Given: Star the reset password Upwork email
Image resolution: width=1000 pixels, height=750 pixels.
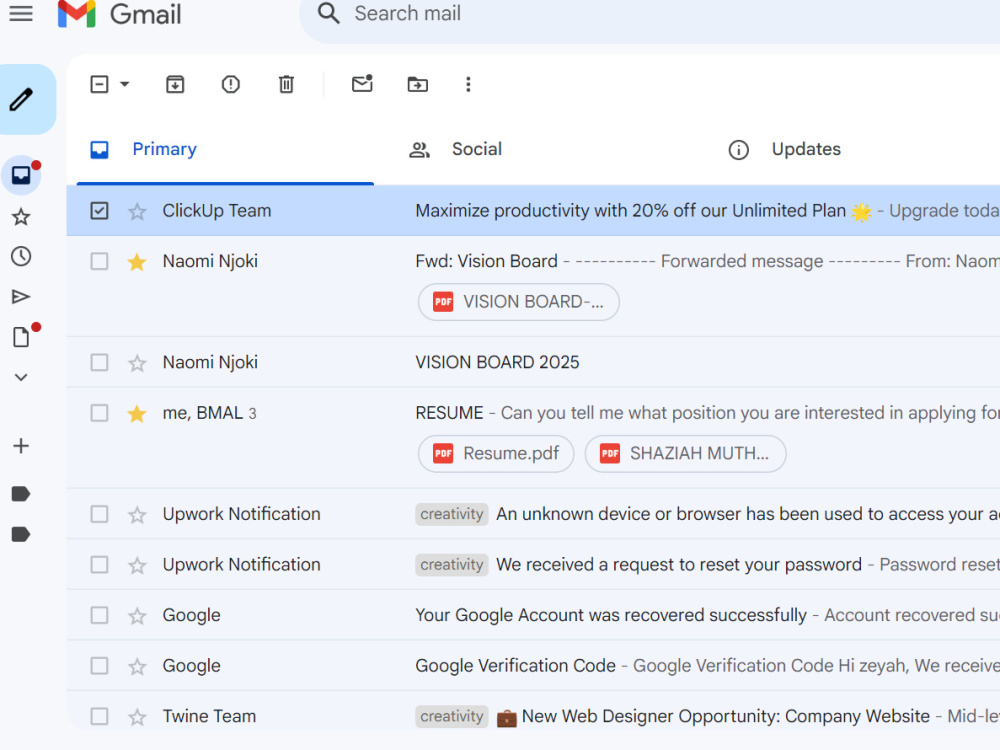Looking at the screenshot, I should [x=137, y=565].
